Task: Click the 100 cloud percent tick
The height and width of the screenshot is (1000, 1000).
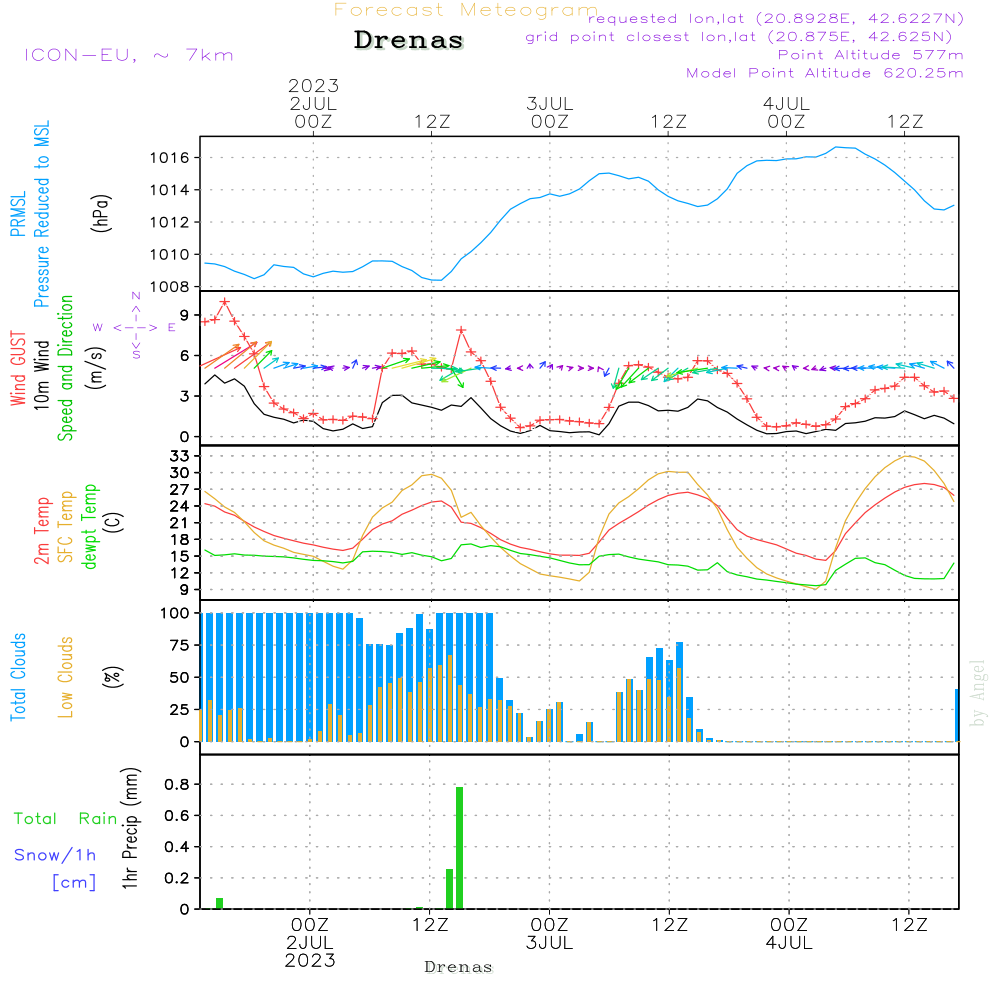Action: pyautogui.click(x=175, y=613)
